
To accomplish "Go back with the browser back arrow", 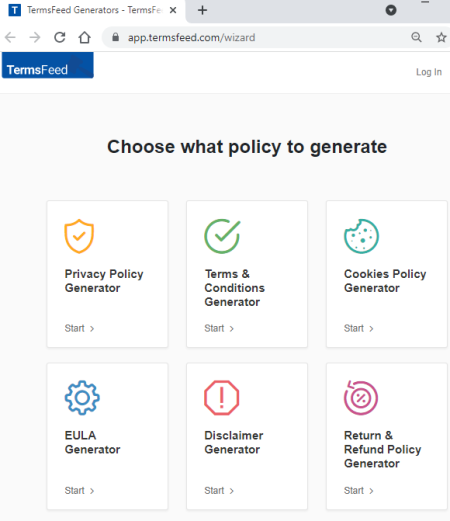I will click(10, 37).
